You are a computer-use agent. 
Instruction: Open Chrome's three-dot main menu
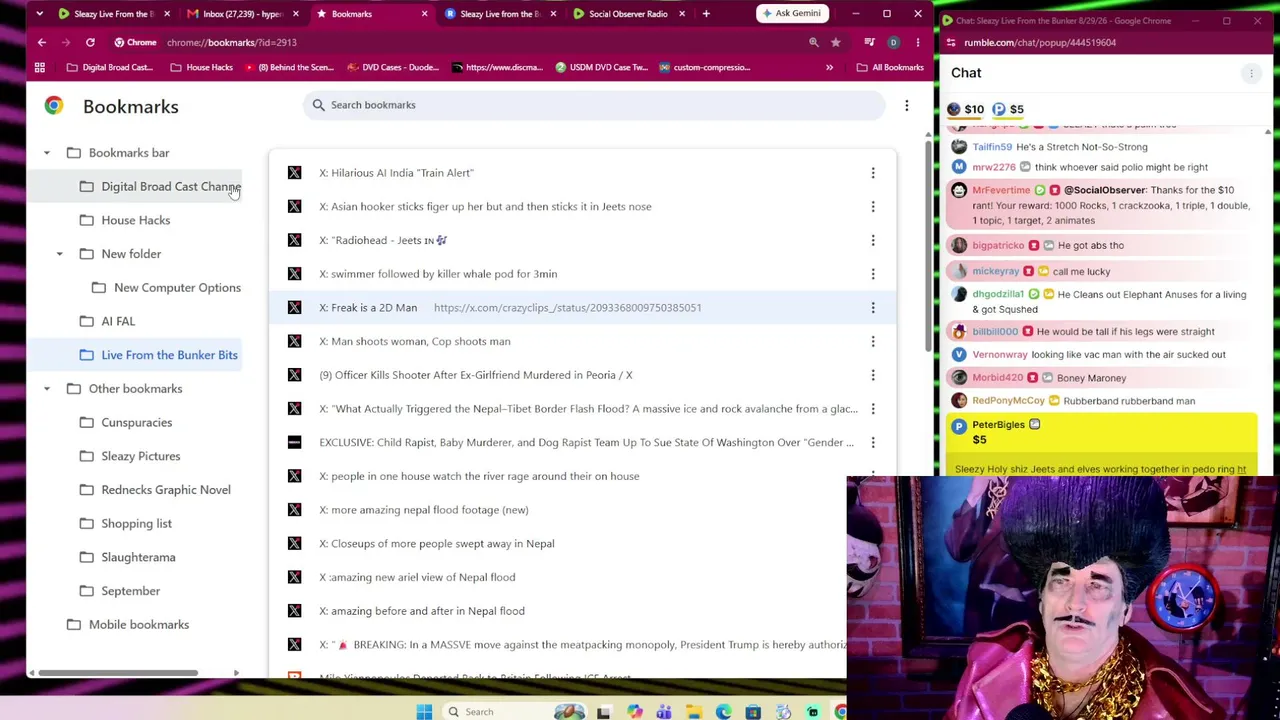(x=917, y=42)
